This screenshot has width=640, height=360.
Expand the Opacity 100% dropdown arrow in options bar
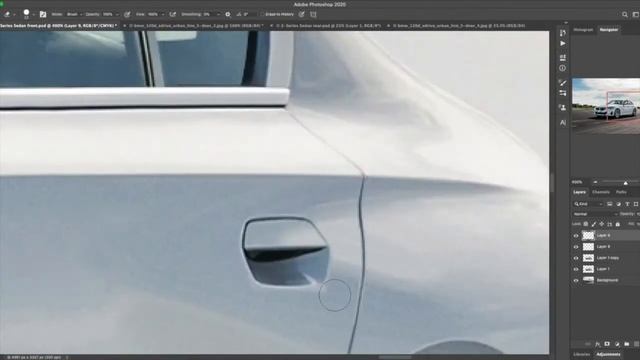pyautogui.click(x=117, y=14)
